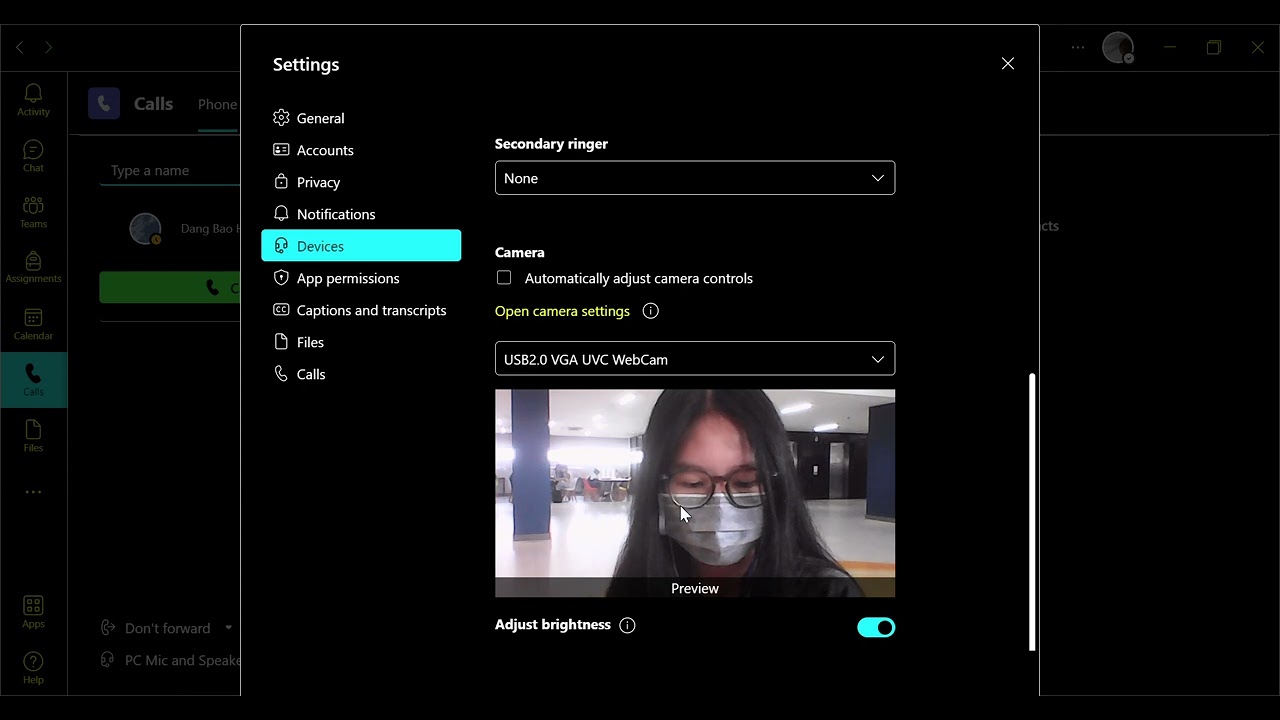Go forward with the forward arrow

click(48, 47)
